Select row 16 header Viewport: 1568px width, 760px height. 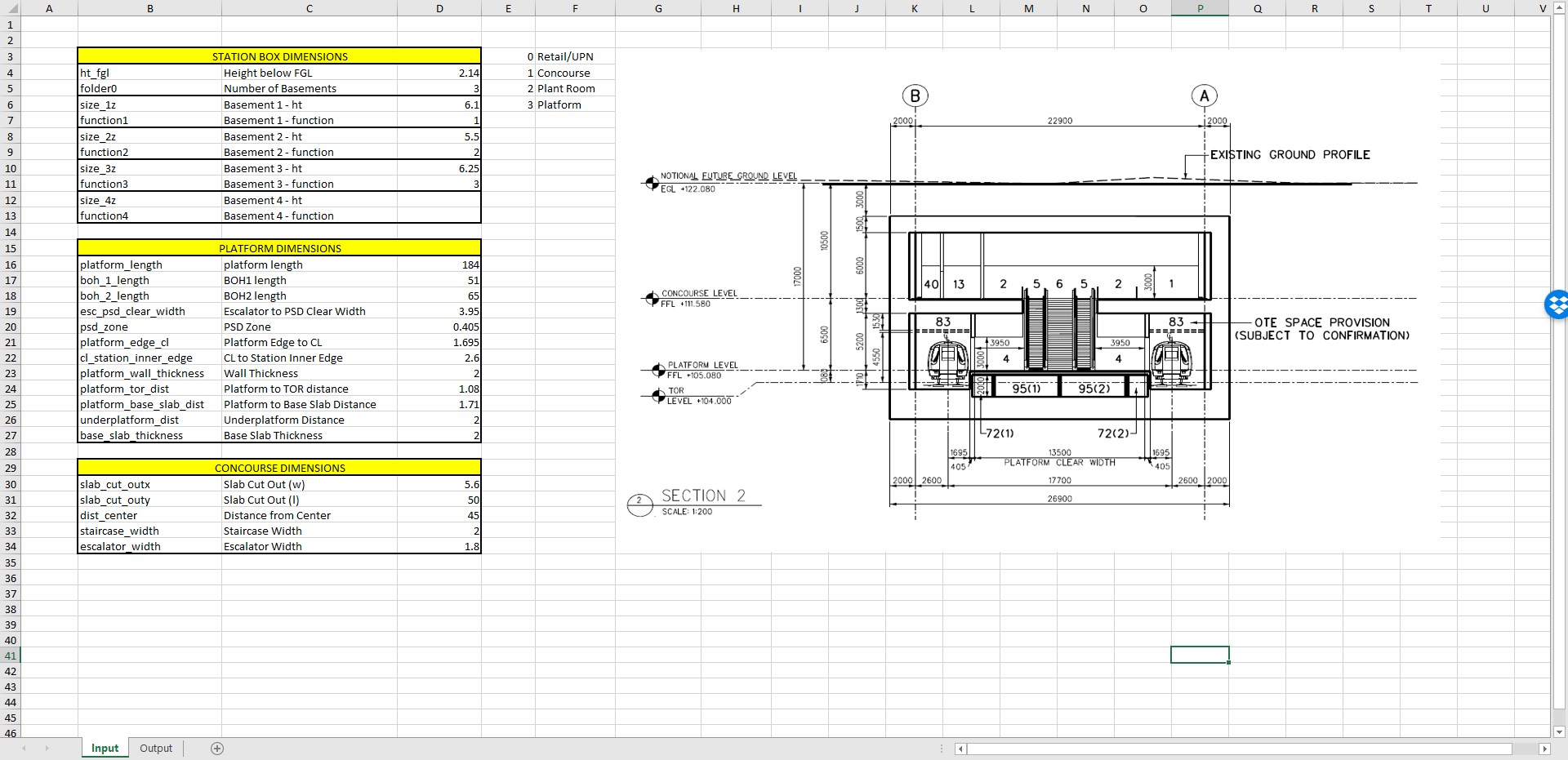click(11, 264)
